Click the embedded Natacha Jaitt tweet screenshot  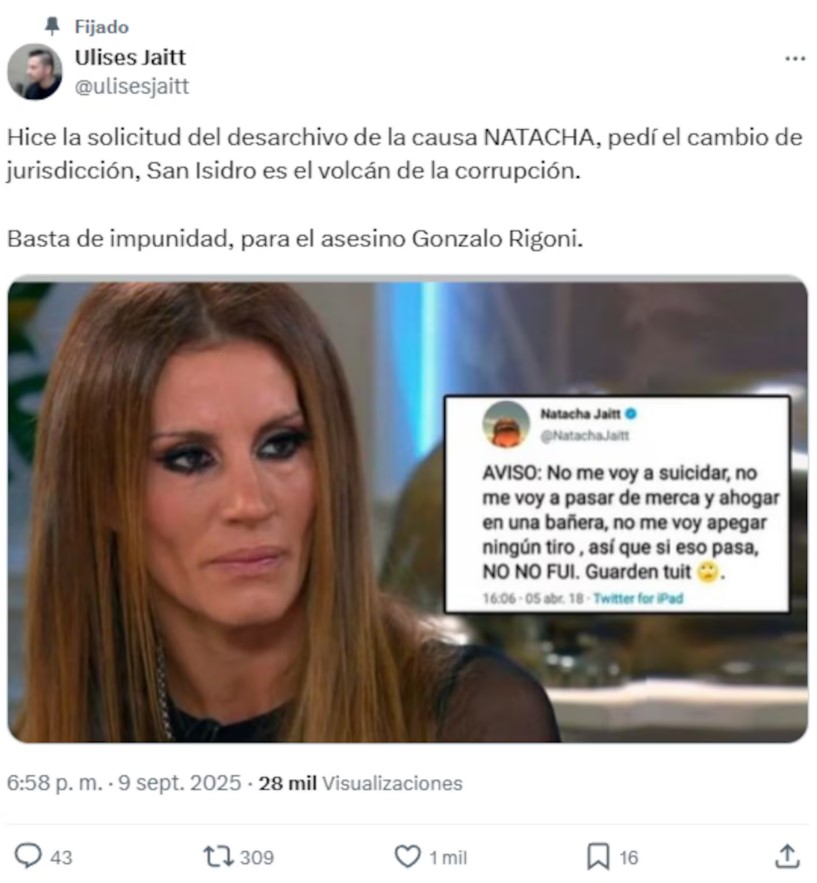pos(618,505)
